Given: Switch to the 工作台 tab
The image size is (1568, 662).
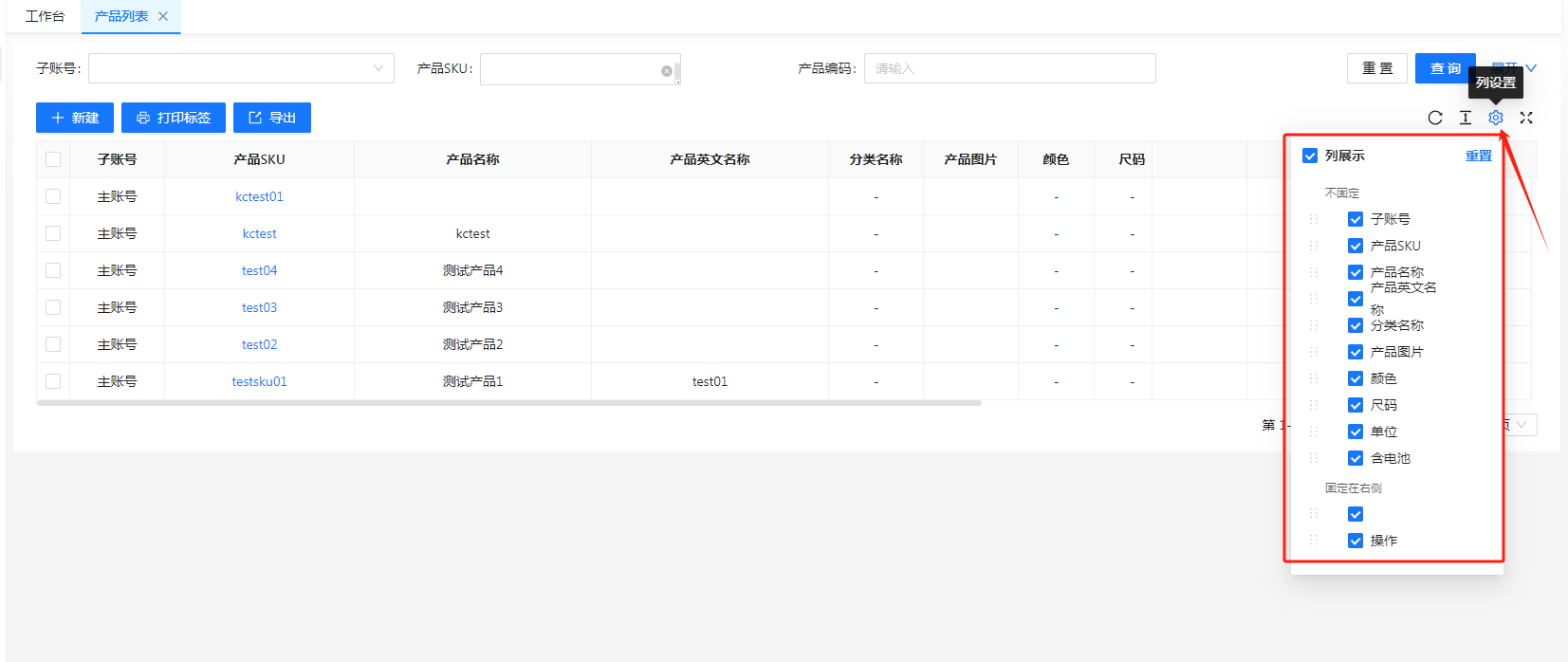Looking at the screenshot, I should 45,16.
